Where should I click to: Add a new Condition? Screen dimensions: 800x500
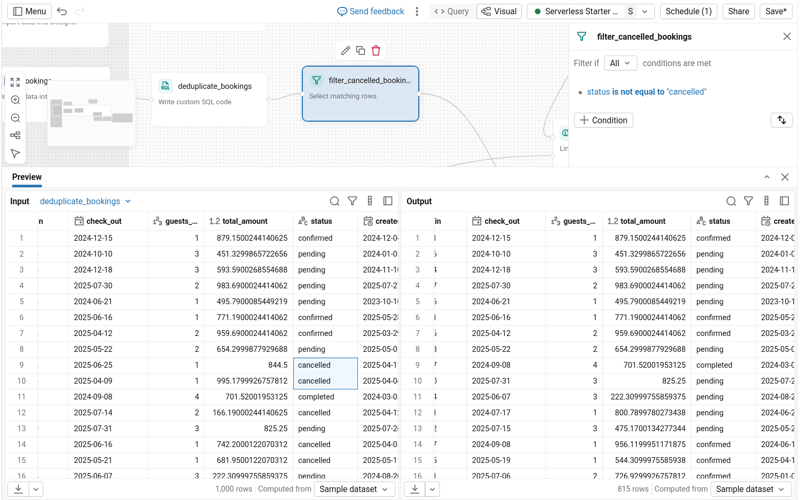click(x=603, y=120)
